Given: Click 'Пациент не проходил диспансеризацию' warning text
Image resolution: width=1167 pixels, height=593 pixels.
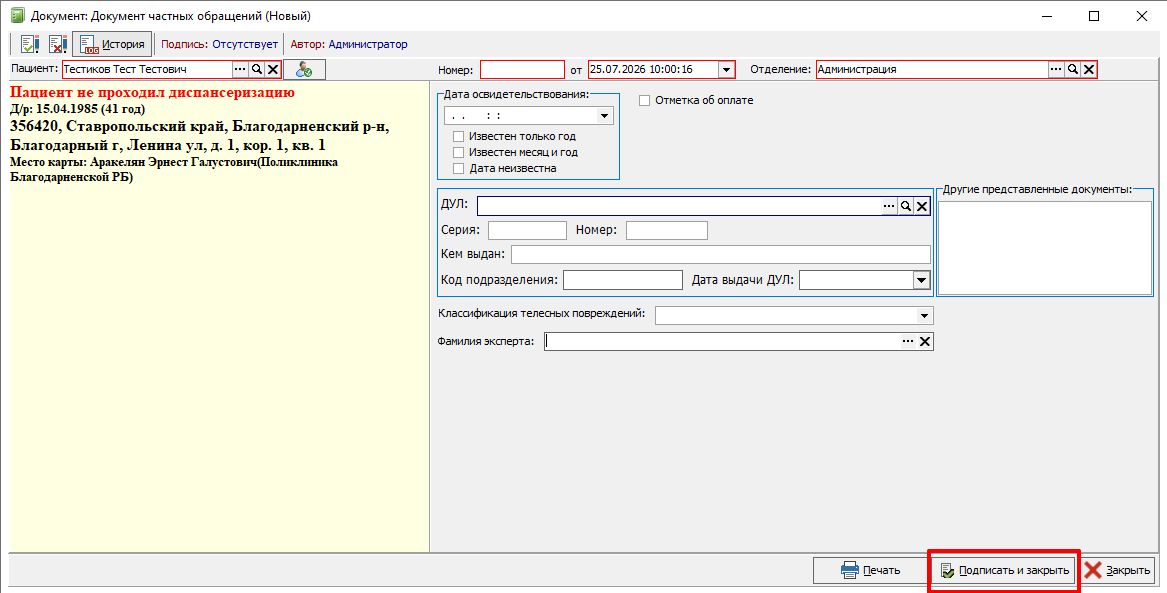Looking at the screenshot, I should pos(153,93).
